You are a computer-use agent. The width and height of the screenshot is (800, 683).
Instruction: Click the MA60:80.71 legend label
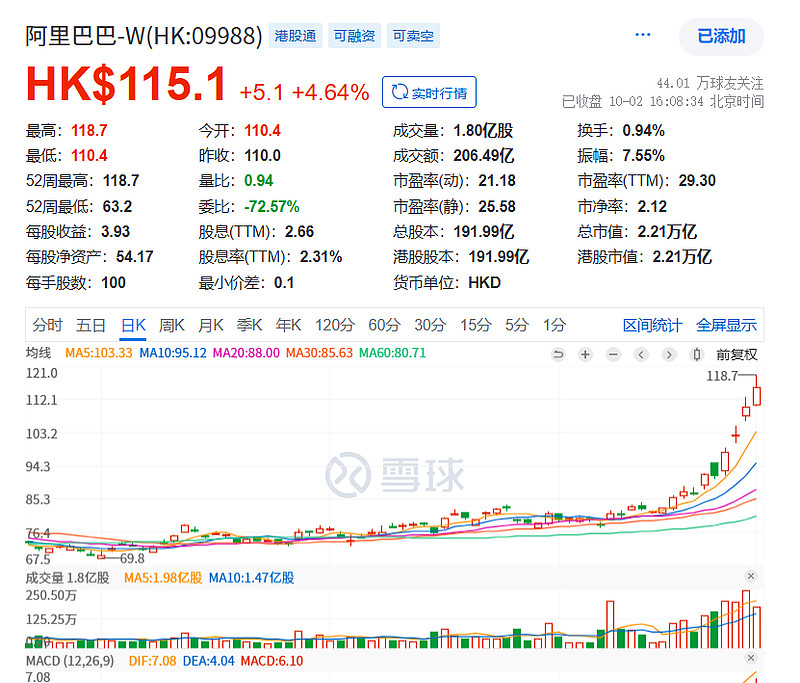click(392, 353)
